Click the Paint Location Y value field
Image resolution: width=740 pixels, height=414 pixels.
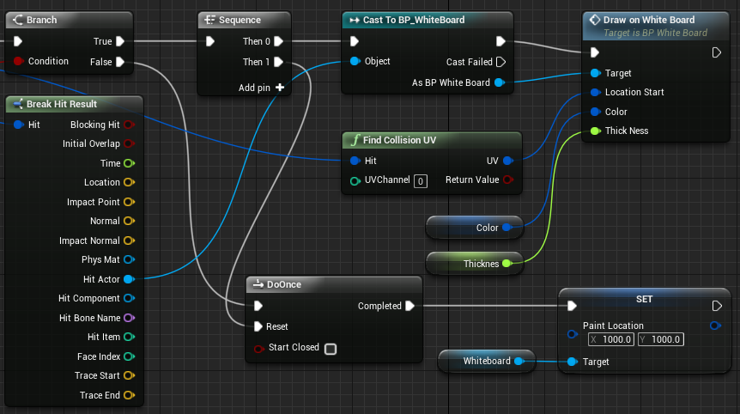[665, 340]
